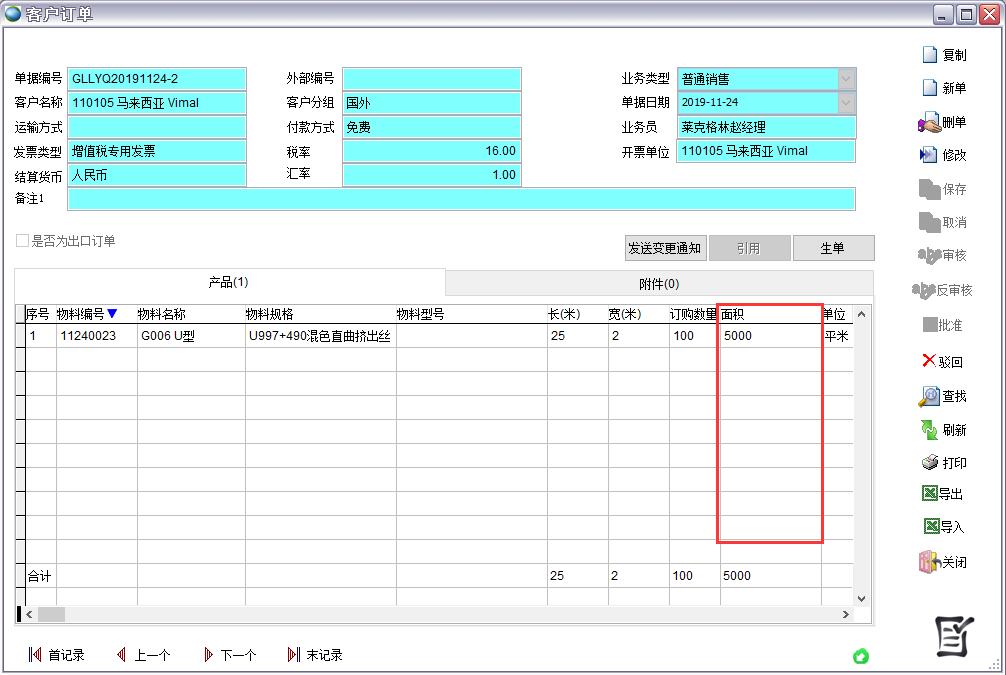Open the 查找 search tool
The height and width of the screenshot is (675, 1006).
pos(929,396)
